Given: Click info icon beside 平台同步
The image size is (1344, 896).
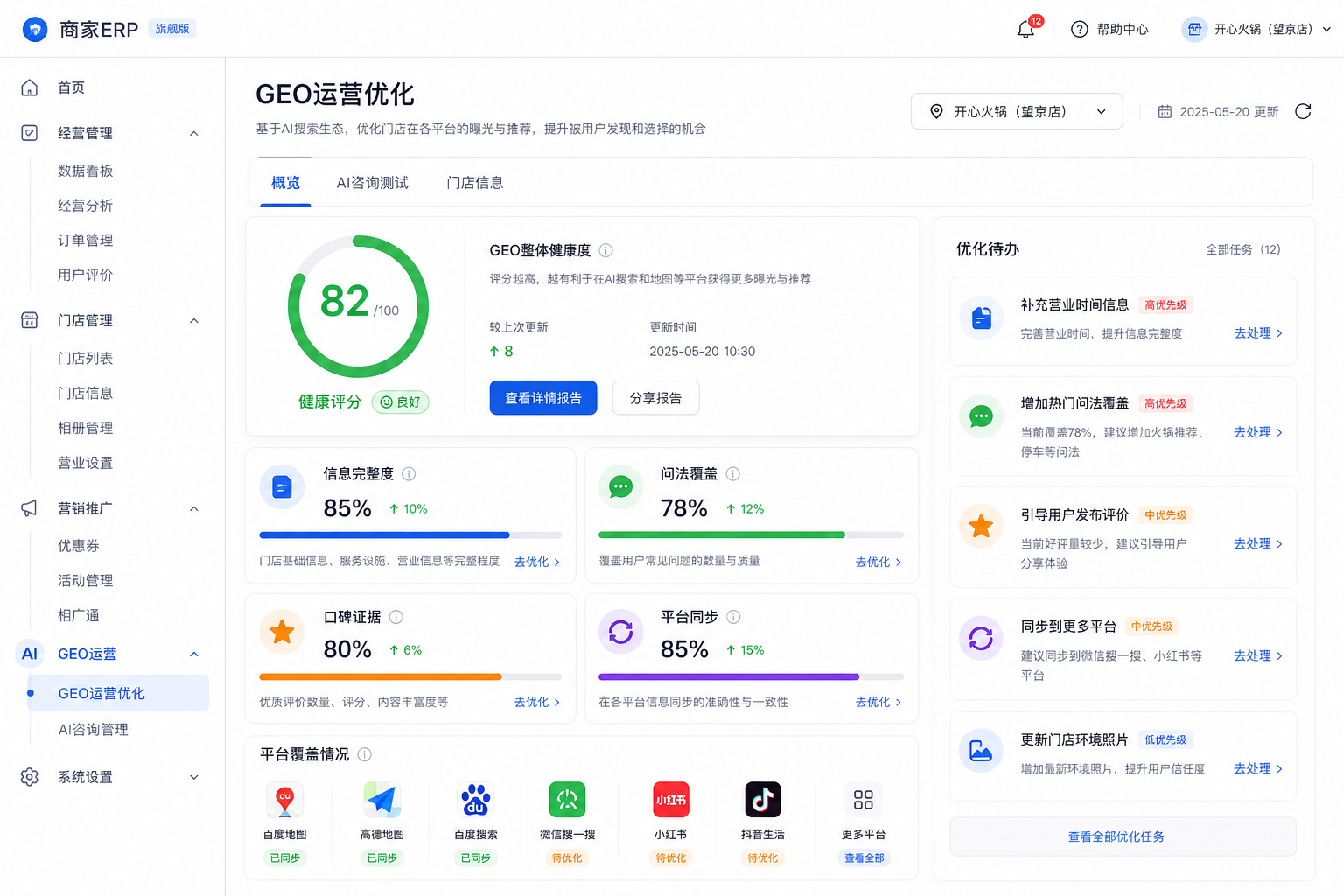Looking at the screenshot, I should (734, 617).
